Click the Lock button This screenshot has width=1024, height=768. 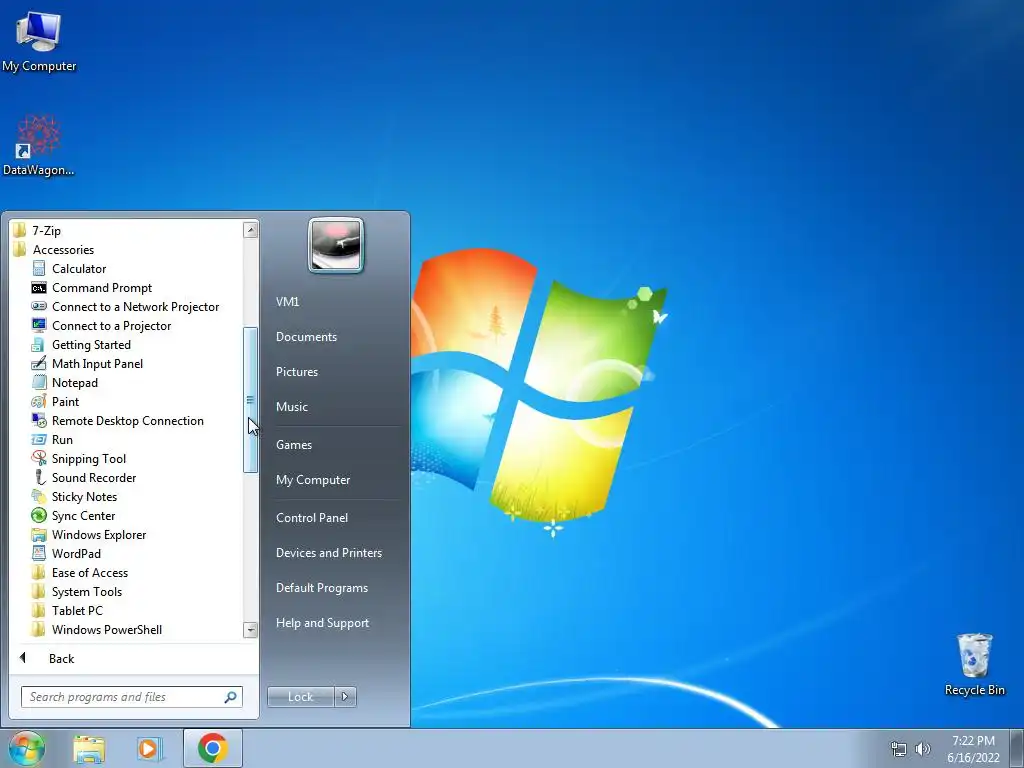[300, 697]
